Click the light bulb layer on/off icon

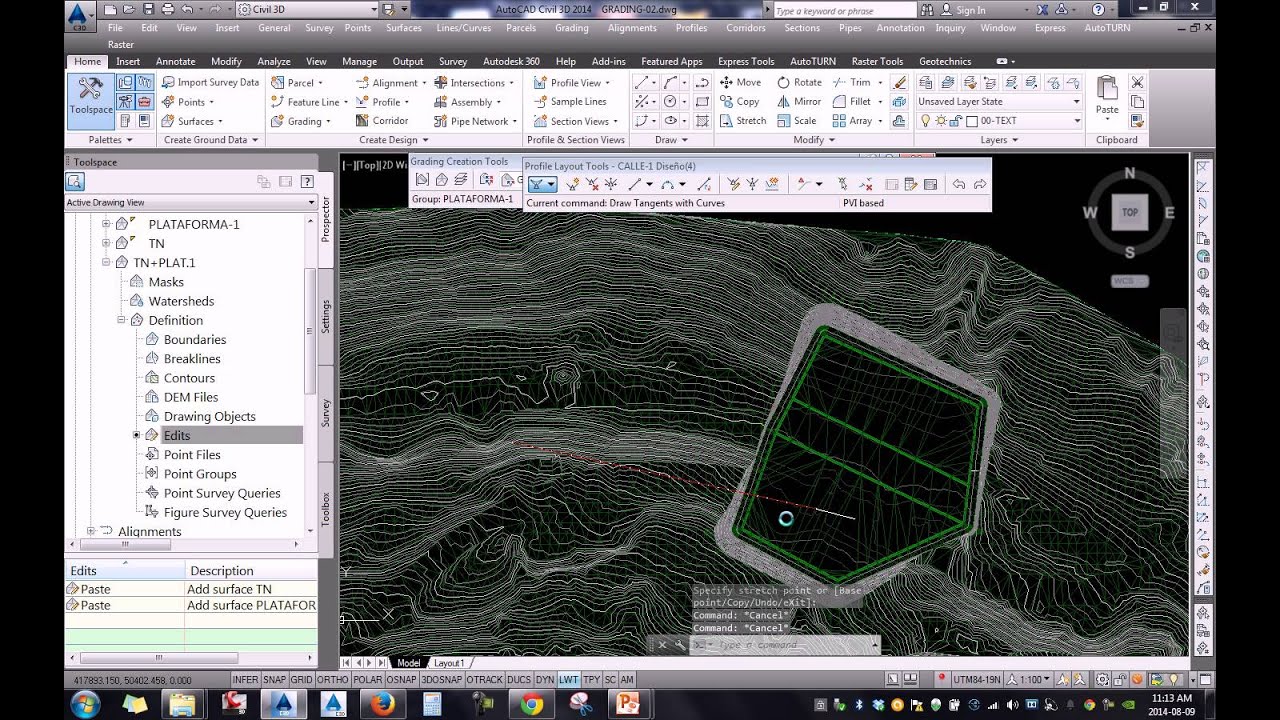click(925, 120)
